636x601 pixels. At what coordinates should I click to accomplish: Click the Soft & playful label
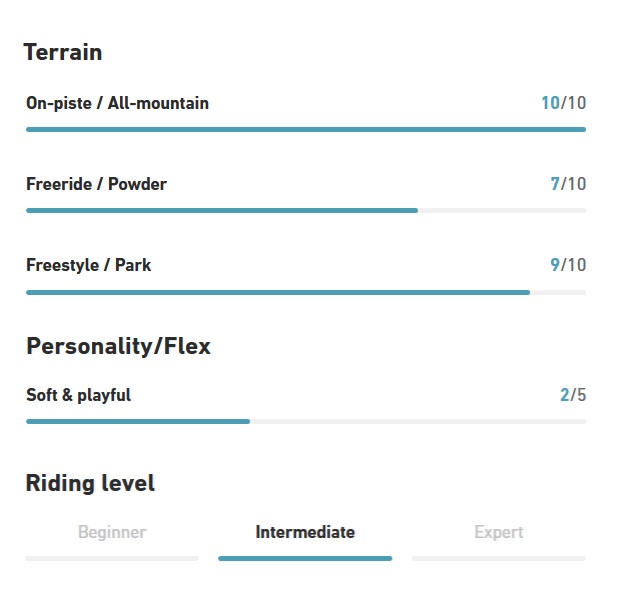point(78,395)
